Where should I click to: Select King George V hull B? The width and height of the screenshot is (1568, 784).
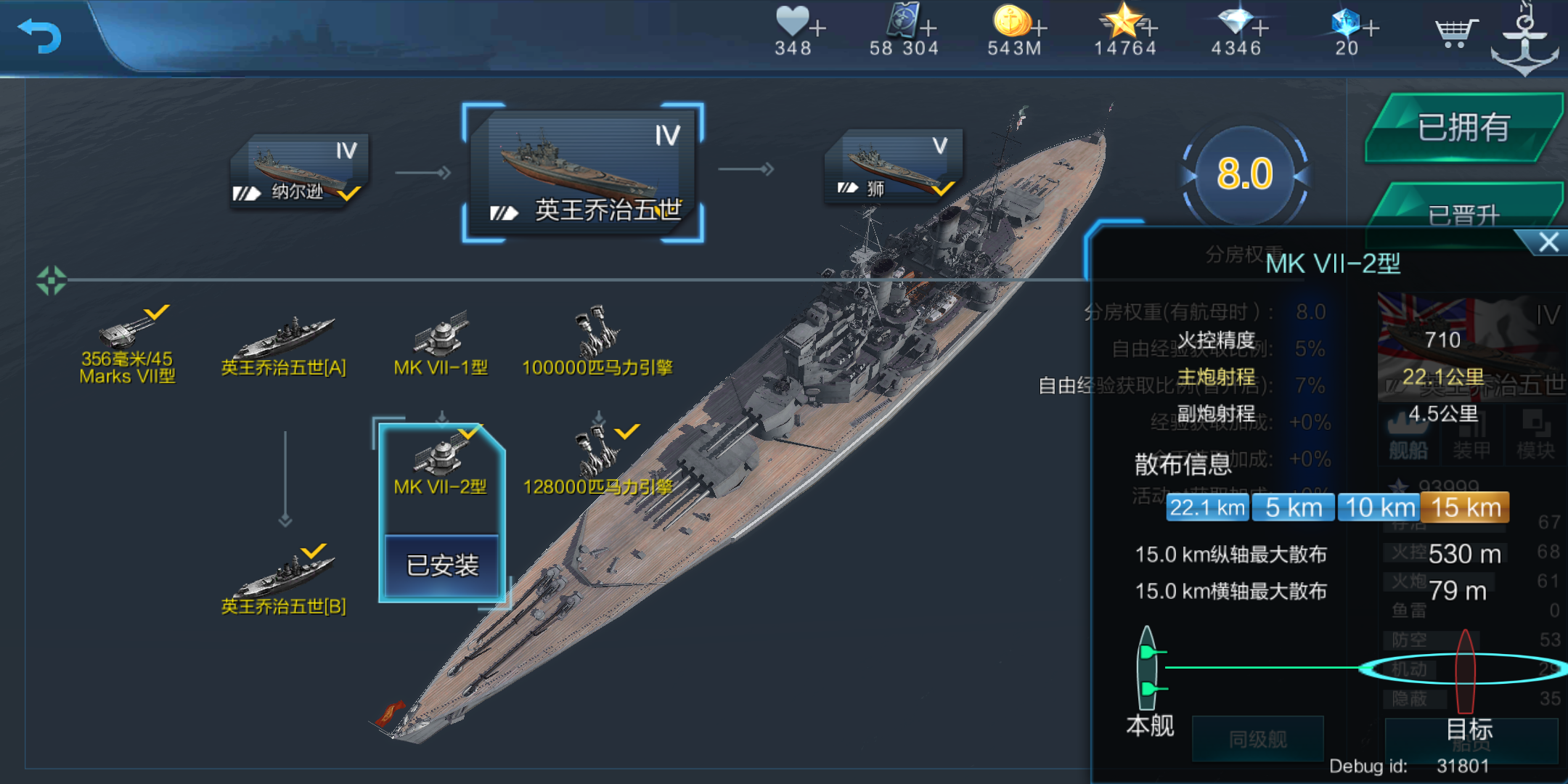click(284, 581)
